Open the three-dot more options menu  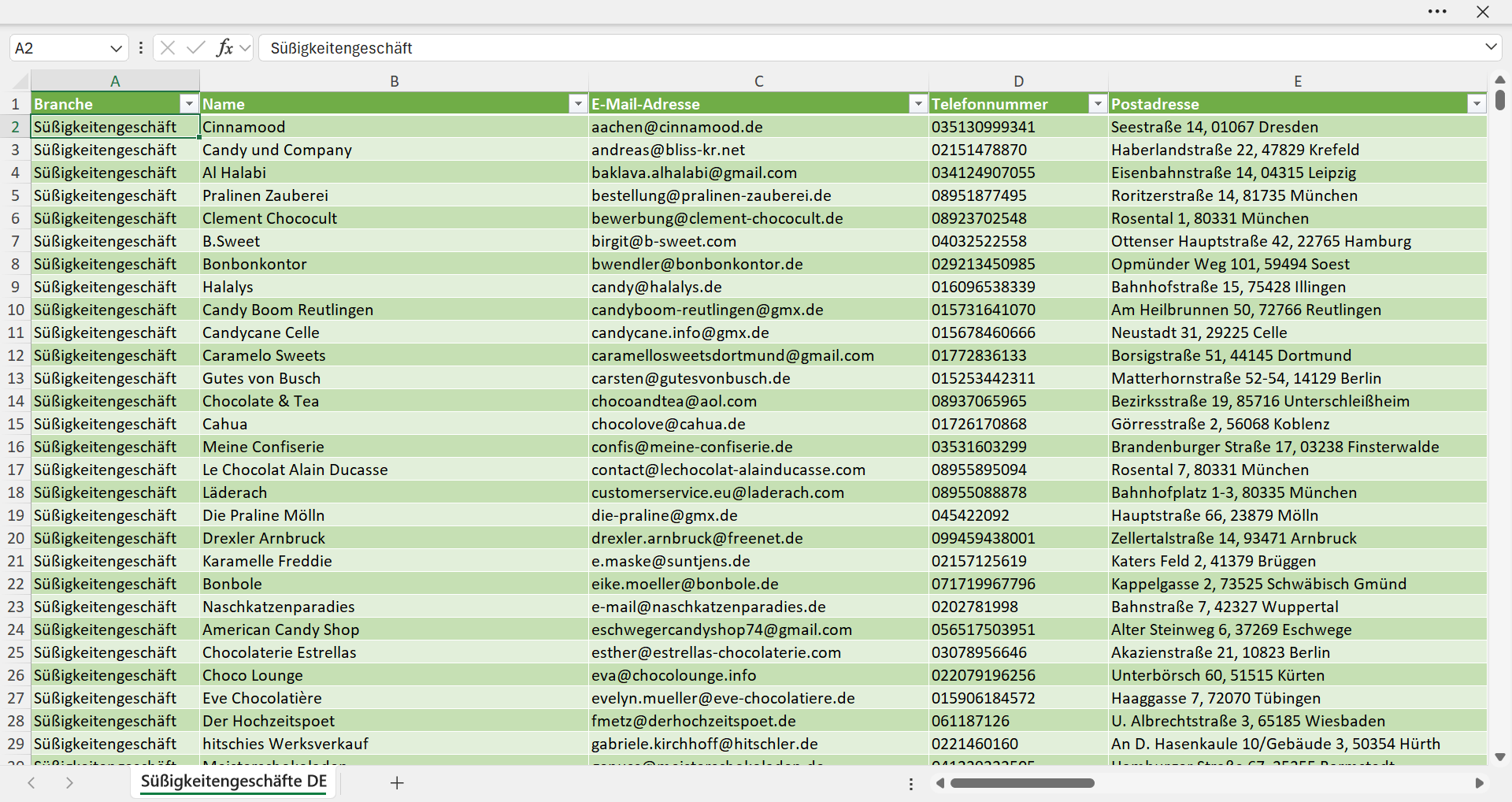click(x=1437, y=12)
